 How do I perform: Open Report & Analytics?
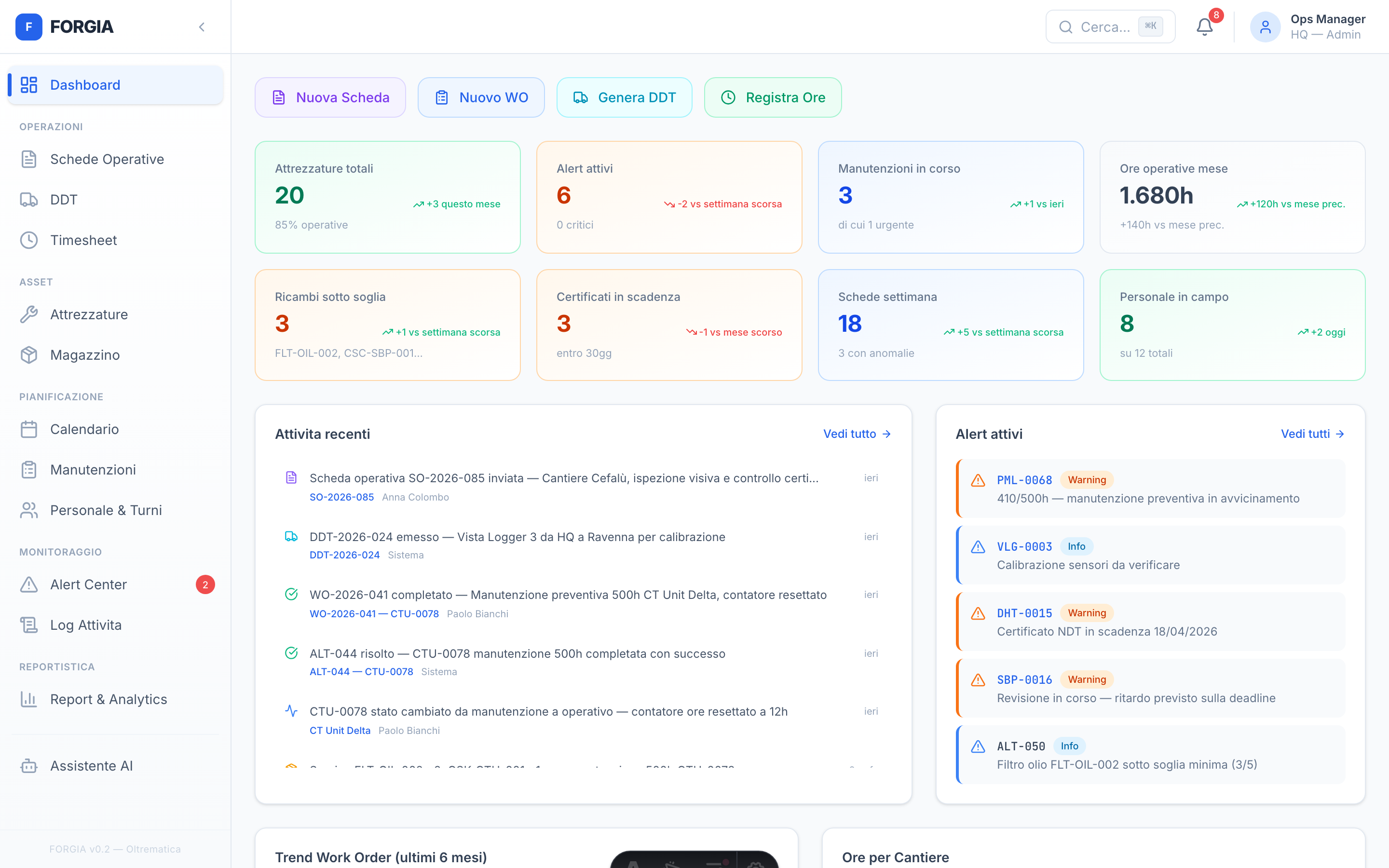click(x=108, y=699)
